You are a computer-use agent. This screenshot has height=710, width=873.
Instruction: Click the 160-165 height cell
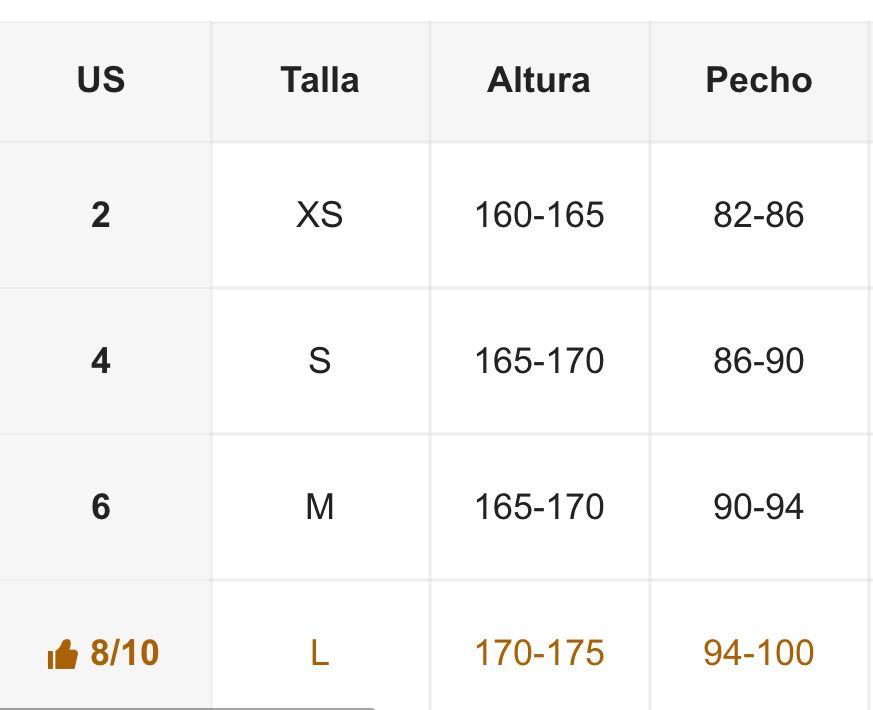[x=539, y=215]
